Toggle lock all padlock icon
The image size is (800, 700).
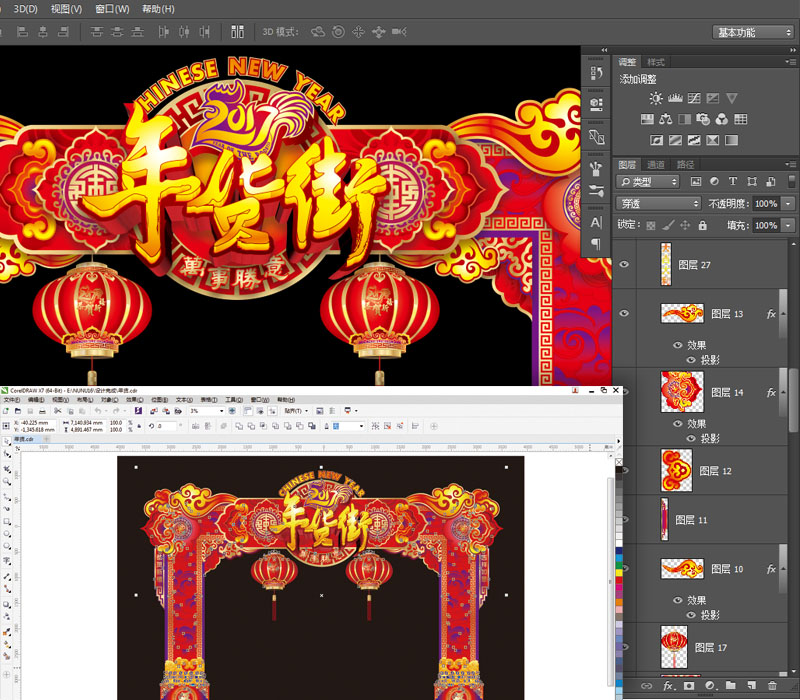point(703,225)
